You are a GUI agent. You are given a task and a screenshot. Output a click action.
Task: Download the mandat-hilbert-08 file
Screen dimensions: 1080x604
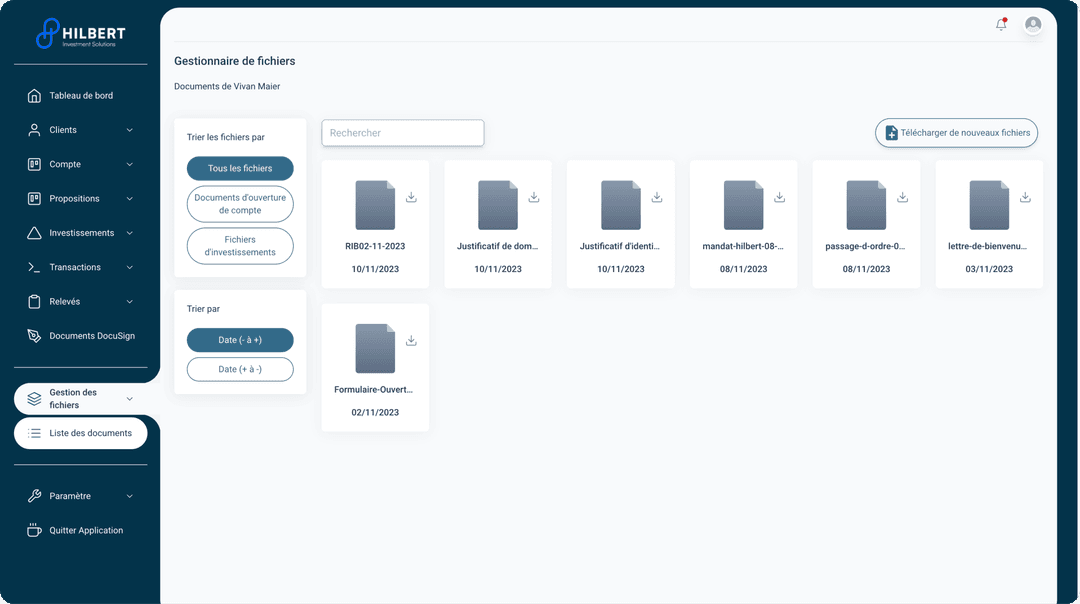[780, 198]
